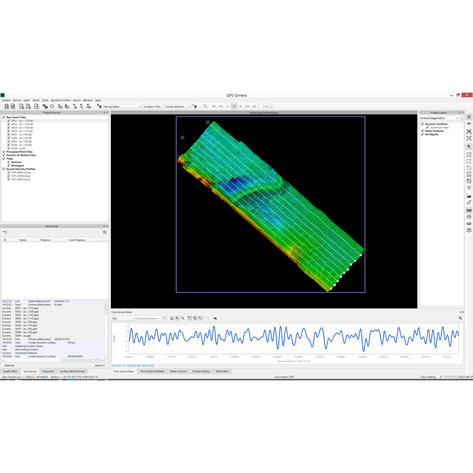
Task: Click the circle icon in the top toolbar
Action: click(x=52, y=106)
